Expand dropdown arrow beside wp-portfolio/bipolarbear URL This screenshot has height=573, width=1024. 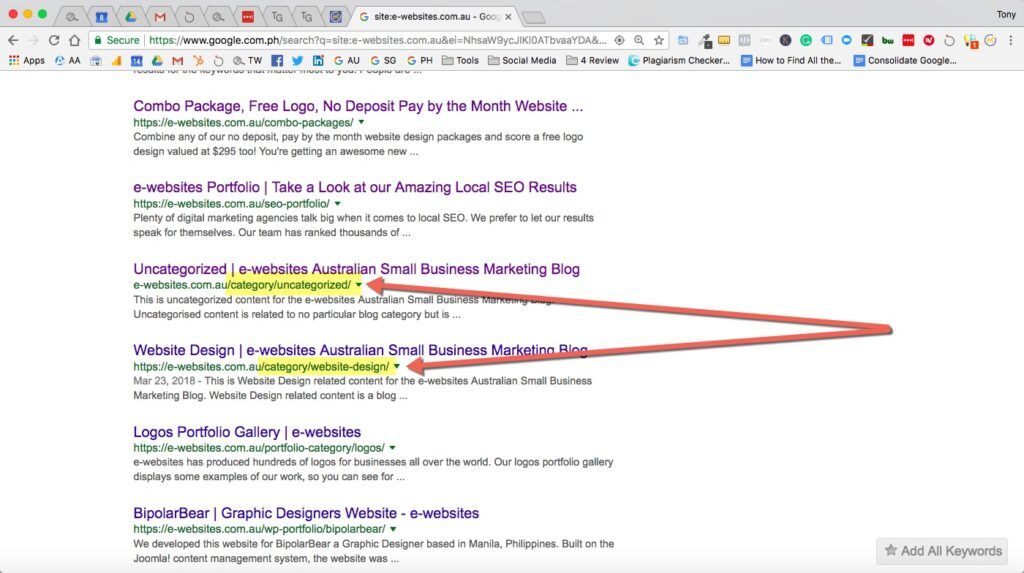click(393, 529)
